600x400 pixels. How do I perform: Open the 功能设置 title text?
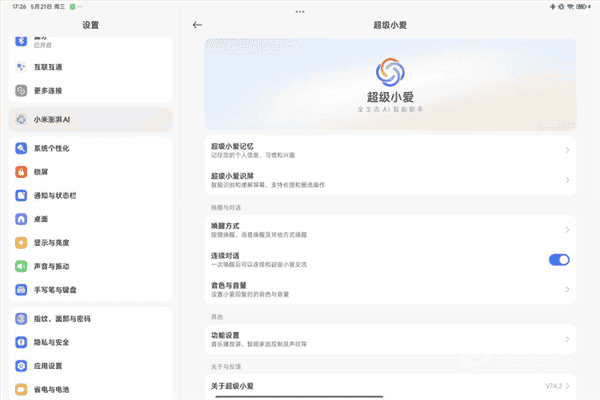click(225, 335)
